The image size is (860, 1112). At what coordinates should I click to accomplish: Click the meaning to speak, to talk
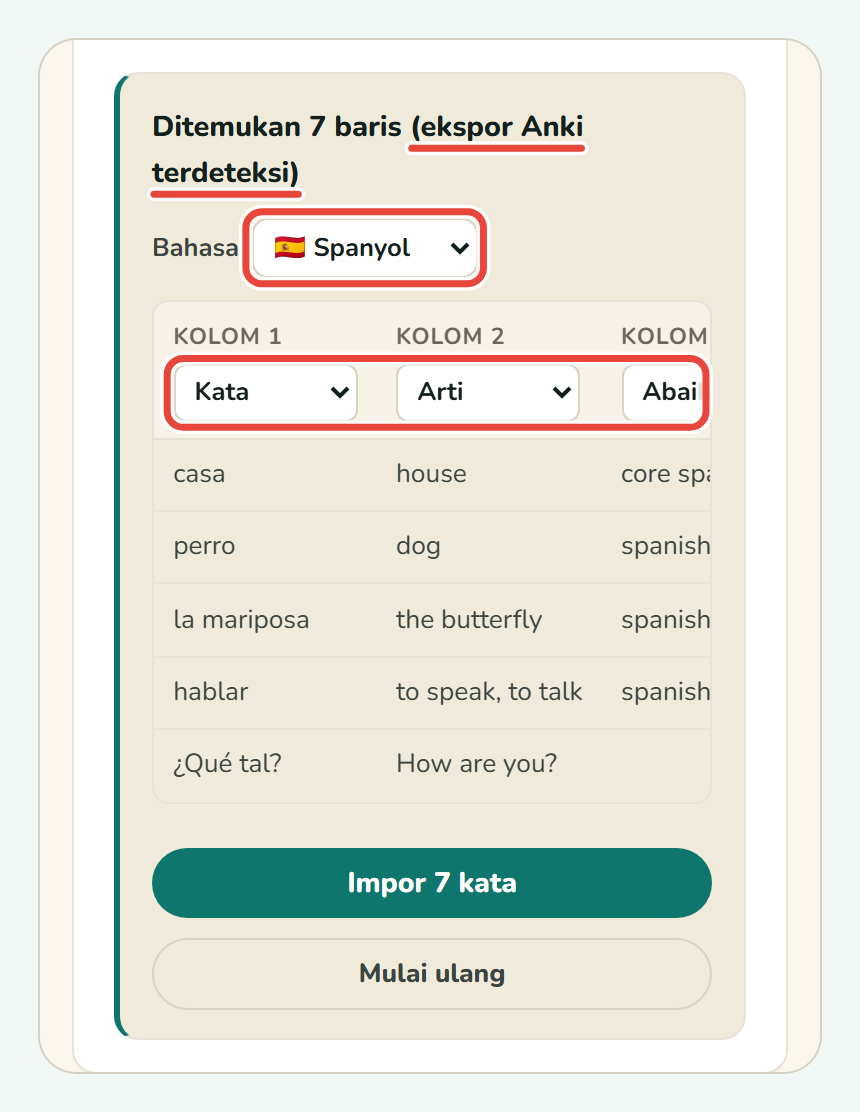pyautogui.click(x=489, y=692)
